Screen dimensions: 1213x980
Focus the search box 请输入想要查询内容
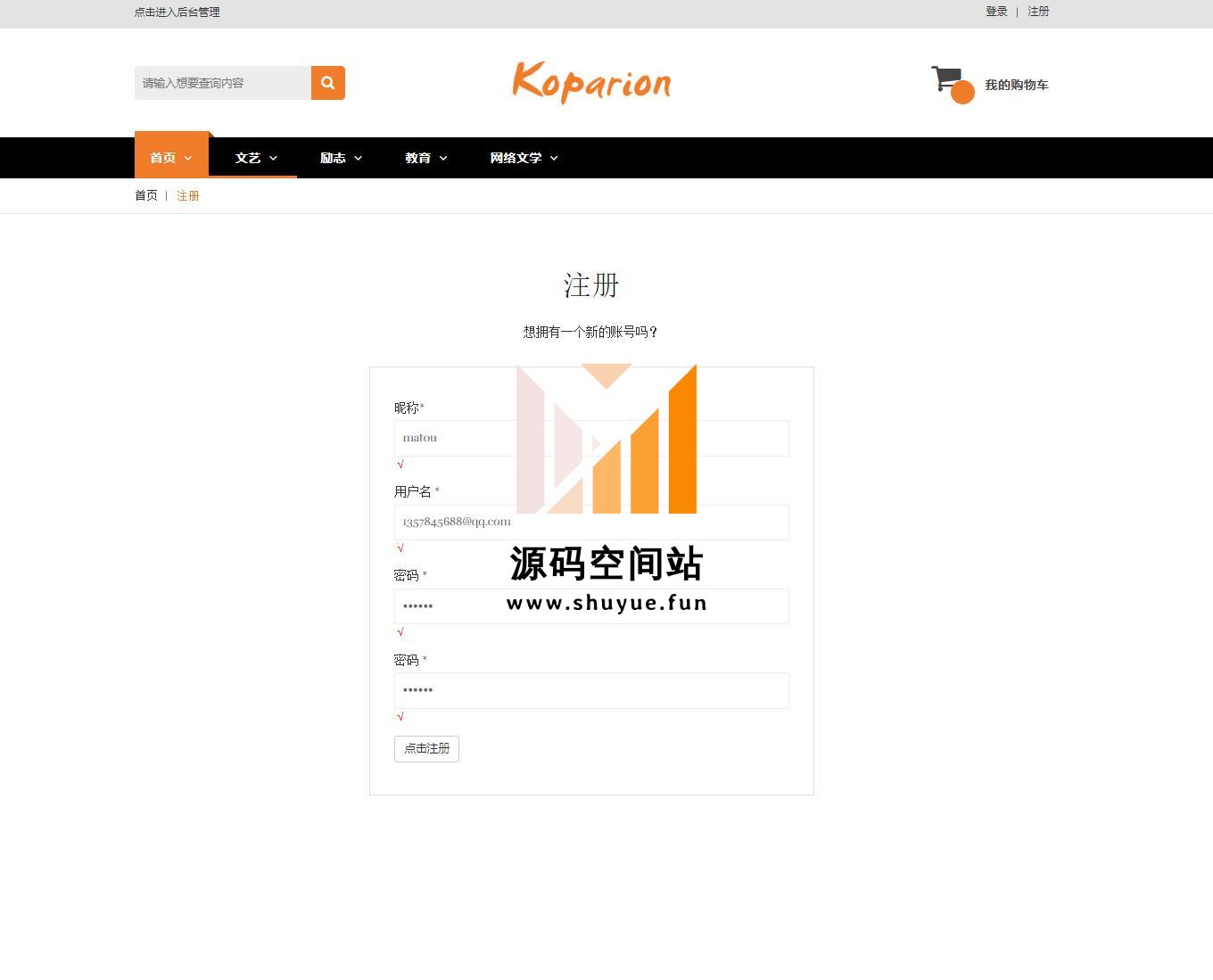[x=223, y=83]
